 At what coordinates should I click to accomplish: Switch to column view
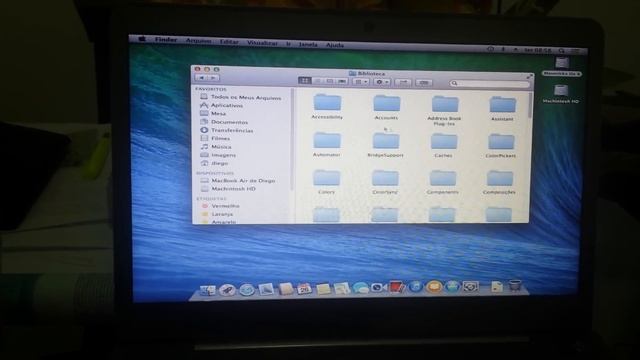pyautogui.click(x=329, y=81)
